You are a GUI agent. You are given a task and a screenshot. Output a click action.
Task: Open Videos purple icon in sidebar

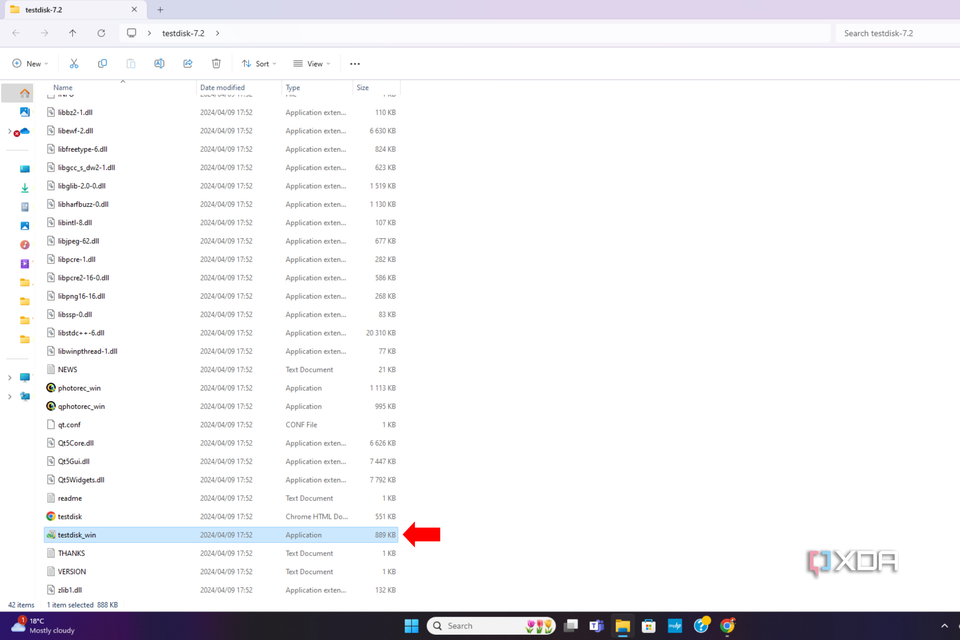(24, 264)
